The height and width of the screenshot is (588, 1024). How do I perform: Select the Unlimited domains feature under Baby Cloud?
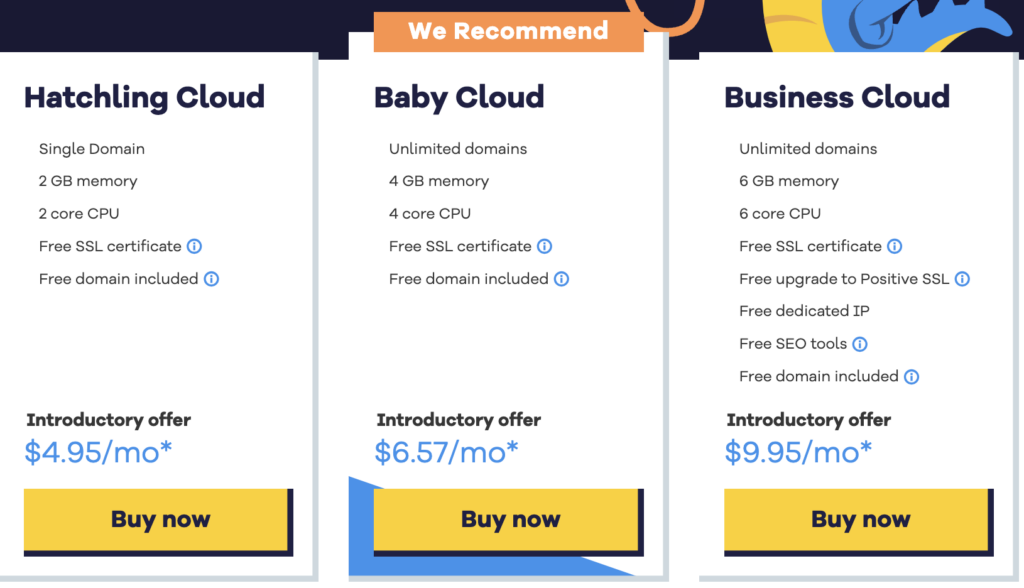(x=457, y=148)
